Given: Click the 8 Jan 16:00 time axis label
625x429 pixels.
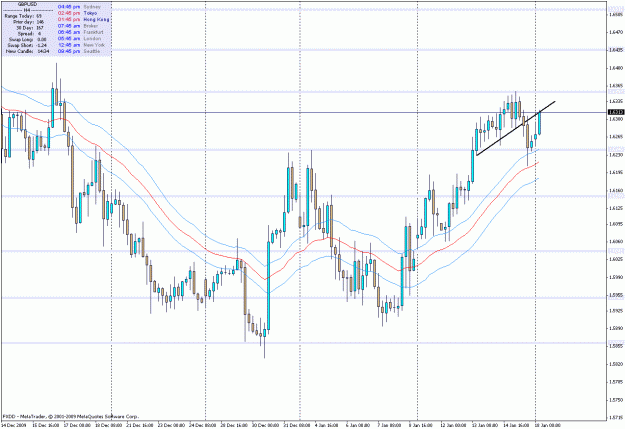Looking at the screenshot, I should (x=421, y=425).
